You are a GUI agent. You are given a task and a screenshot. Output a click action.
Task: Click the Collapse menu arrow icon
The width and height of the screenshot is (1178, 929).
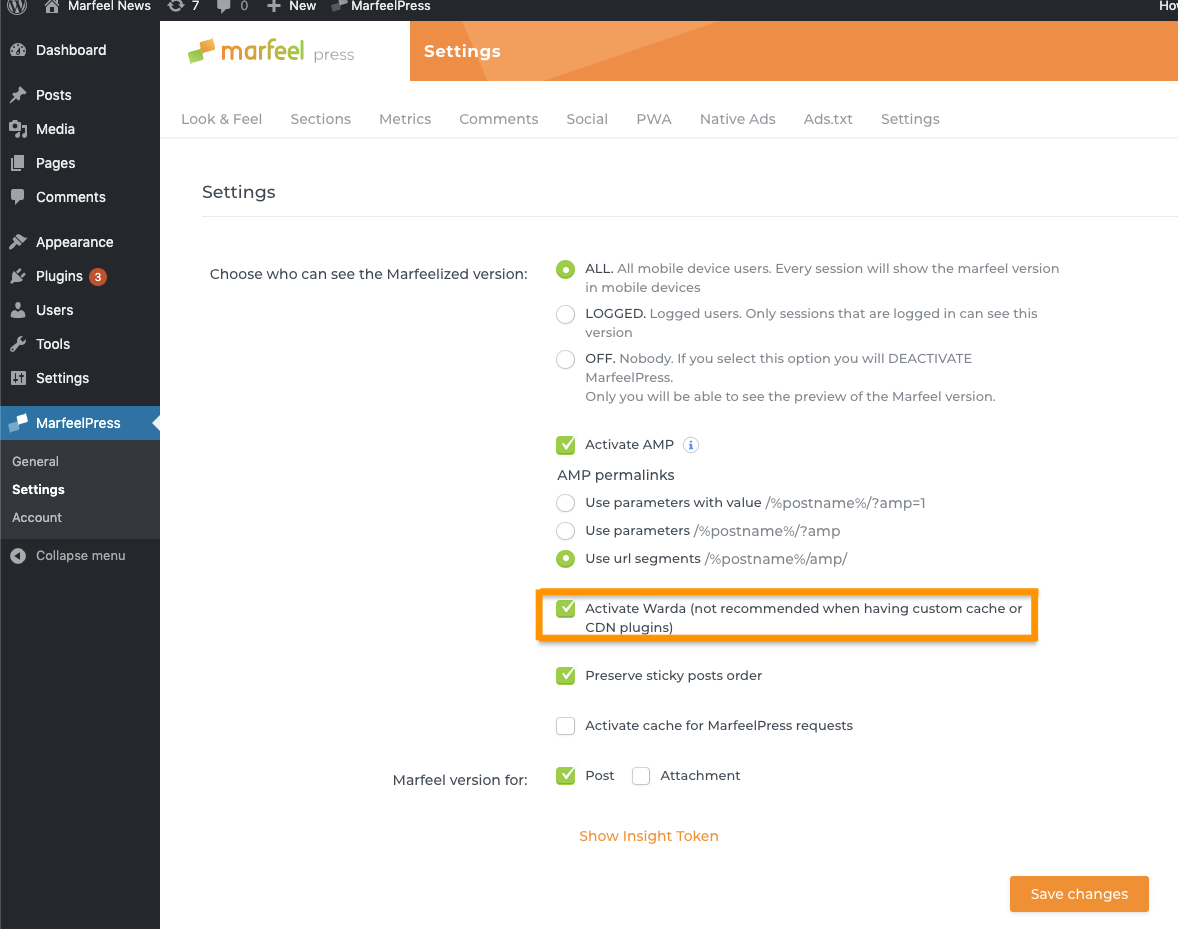pyautogui.click(x=18, y=556)
